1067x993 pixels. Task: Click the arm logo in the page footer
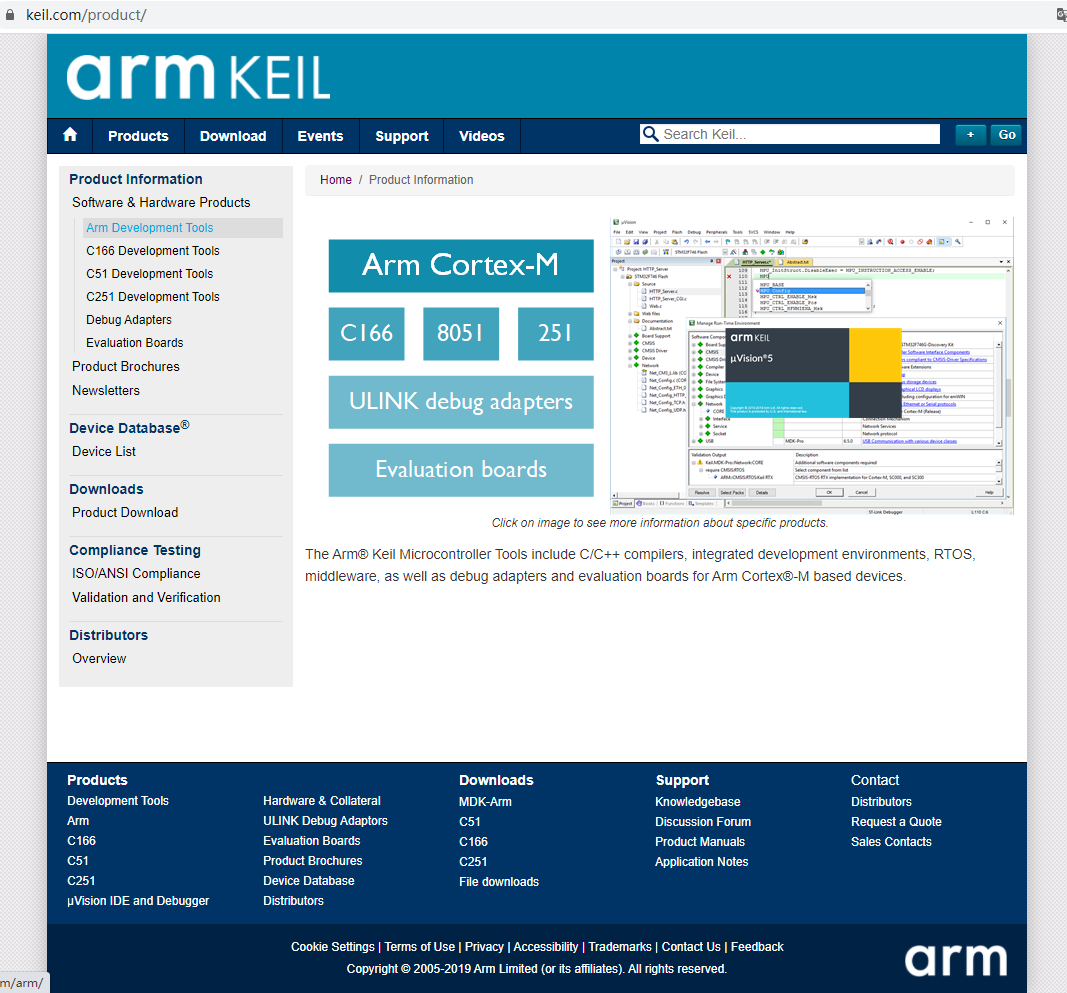tap(955, 959)
